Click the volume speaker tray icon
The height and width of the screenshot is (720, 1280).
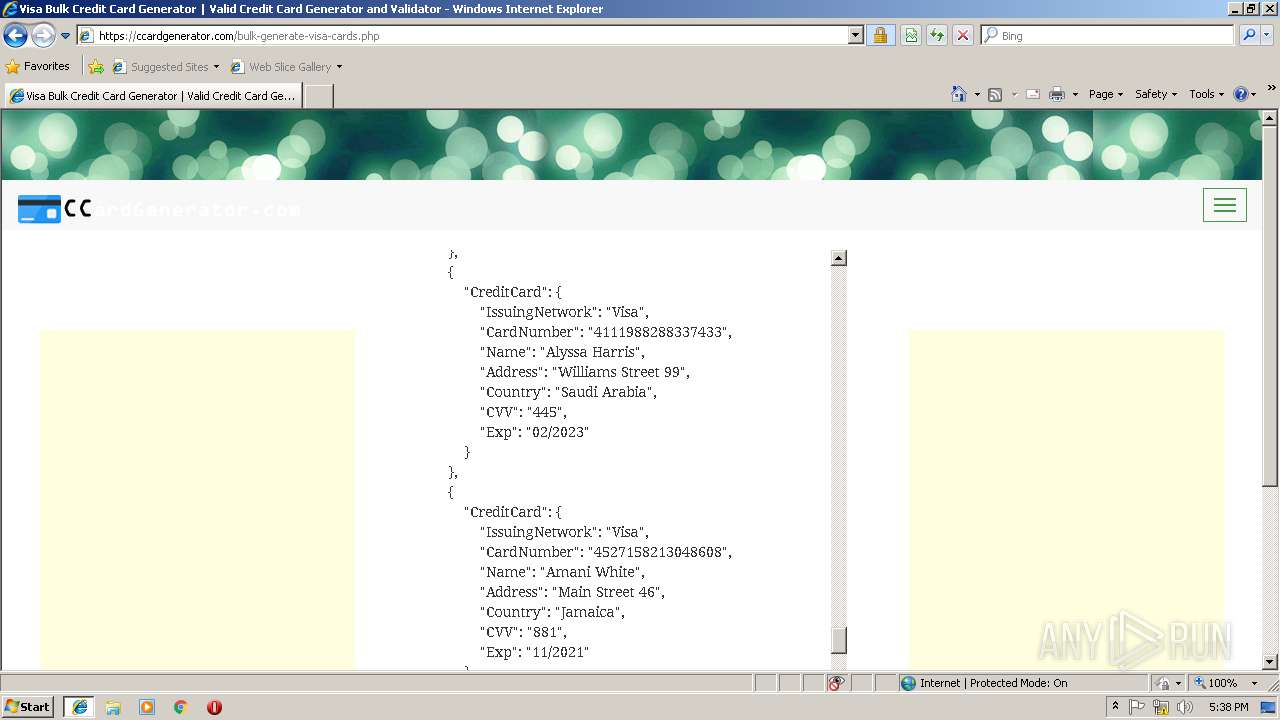click(1184, 707)
